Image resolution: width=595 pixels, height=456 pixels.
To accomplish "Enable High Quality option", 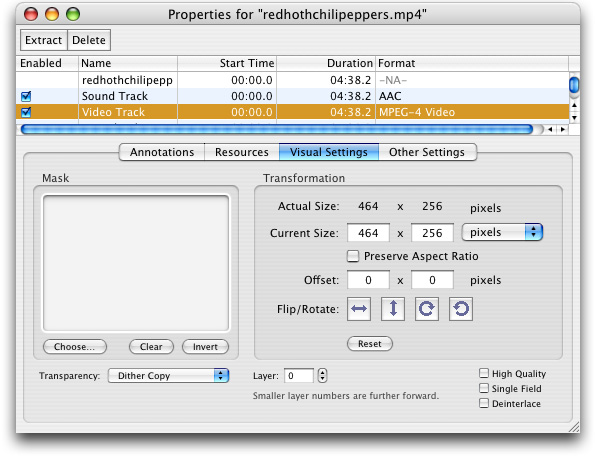I will pyautogui.click(x=484, y=373).
